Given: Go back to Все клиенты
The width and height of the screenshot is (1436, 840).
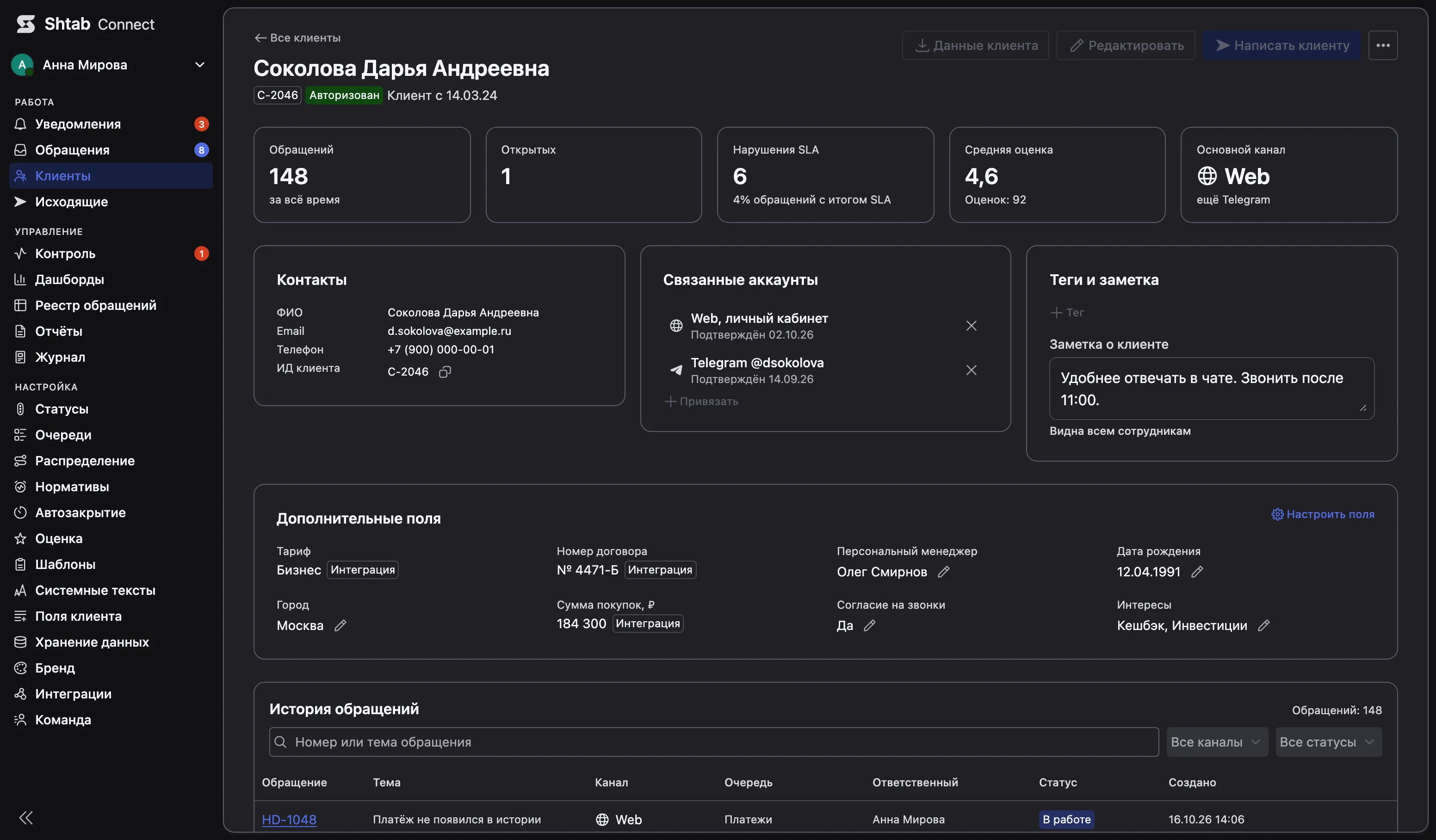Looking at the screenshot, I should point(297,37).
